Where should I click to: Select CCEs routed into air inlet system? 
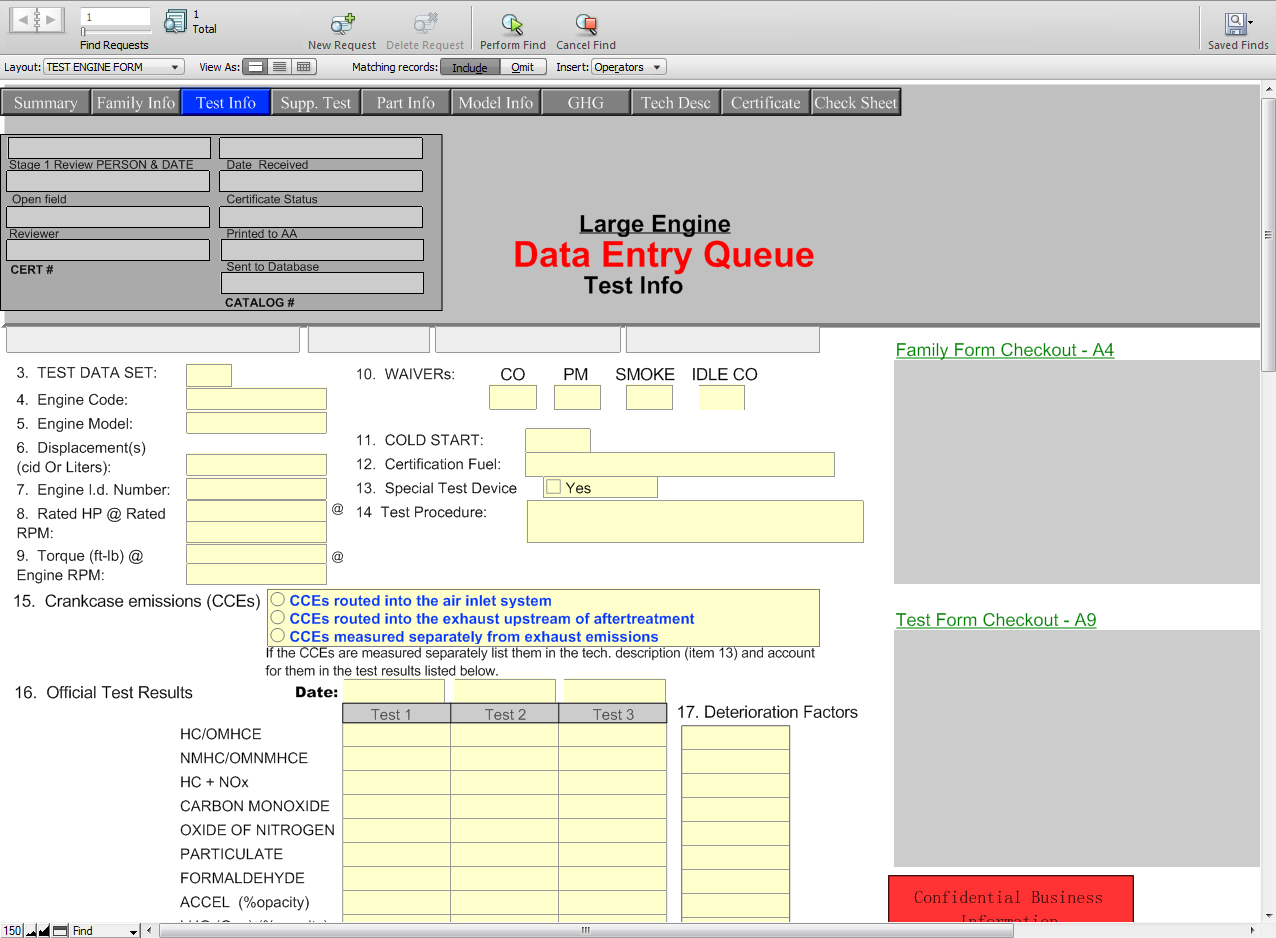point(278,600)
